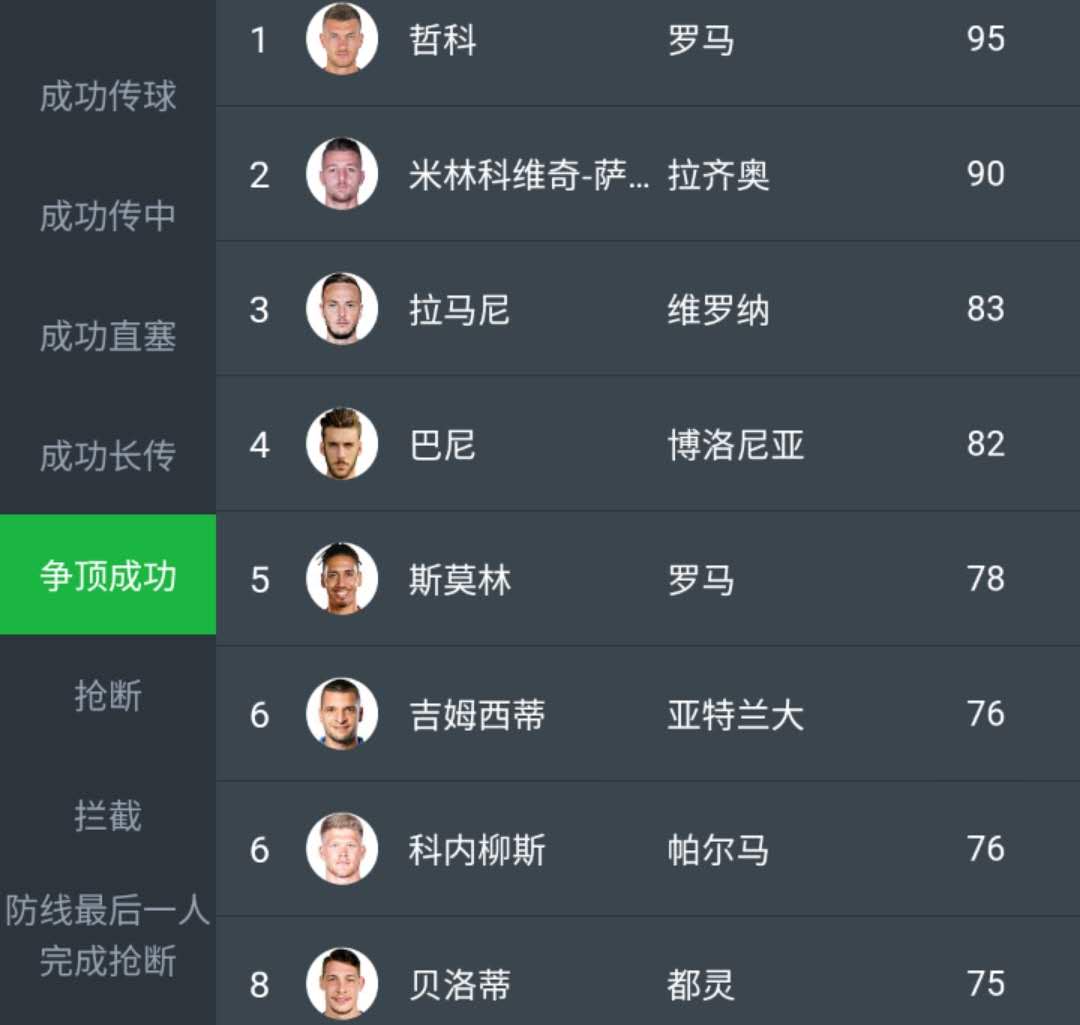This screenshot has width=1080, height=1025.
Task: Open the 拉齐奥 team label
Action: tap(718, 175)
